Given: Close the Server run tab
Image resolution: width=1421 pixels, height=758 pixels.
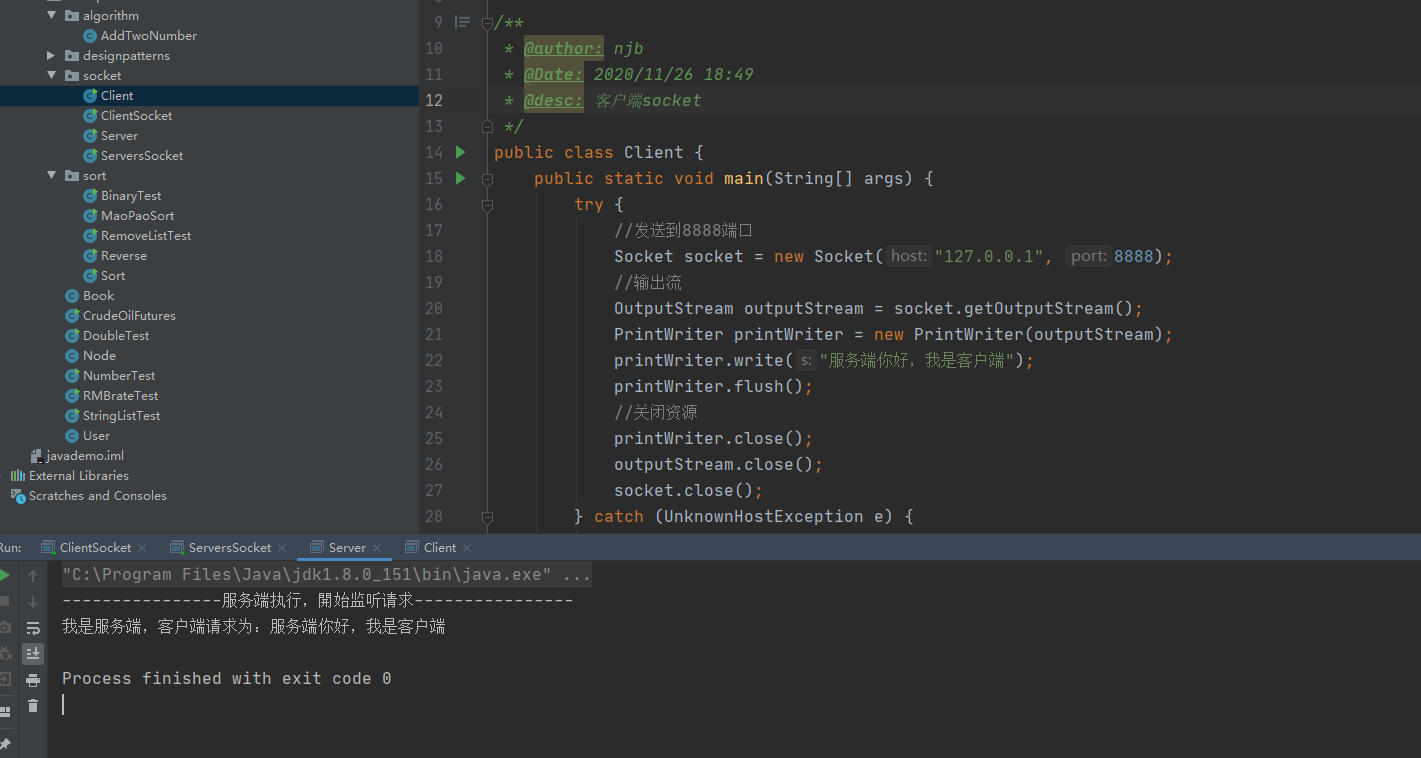Looking at the screenshot, I should pyautogui.click(x=377, y=548).
